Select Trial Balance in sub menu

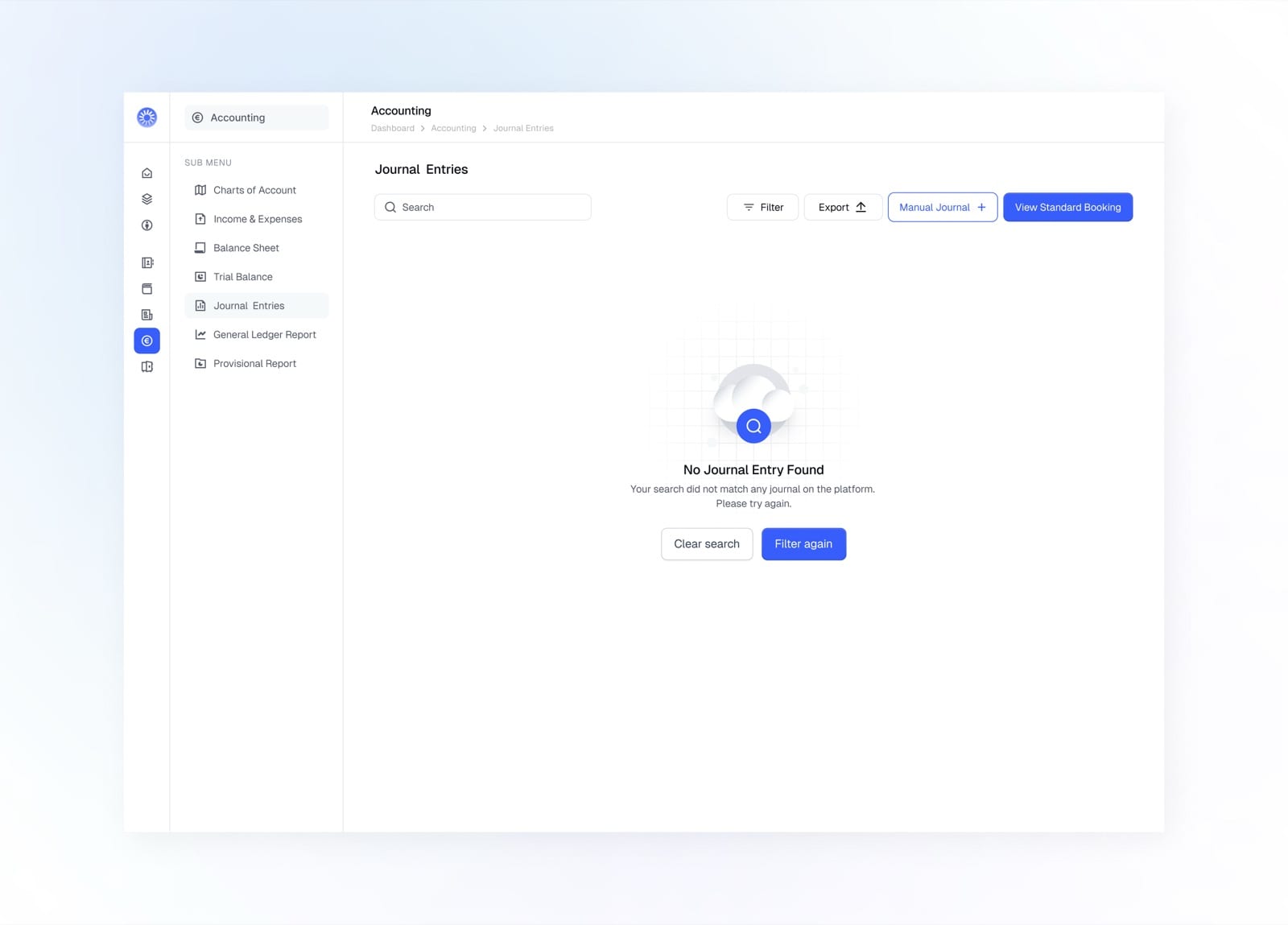coord(256,277)
